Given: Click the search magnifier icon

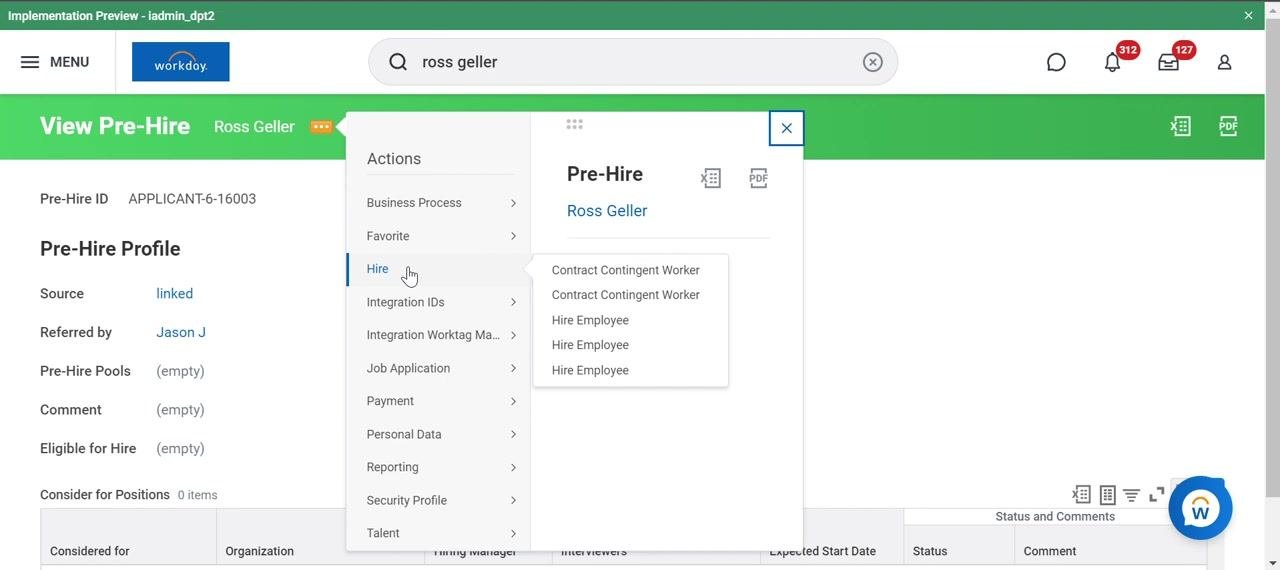Looking at the screenshot, I should tap(398, 62).
